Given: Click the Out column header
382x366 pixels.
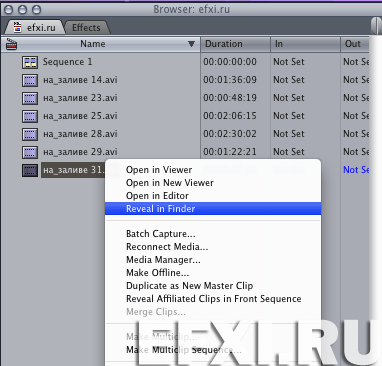Looking at the screenshot, I should [355, 44].
